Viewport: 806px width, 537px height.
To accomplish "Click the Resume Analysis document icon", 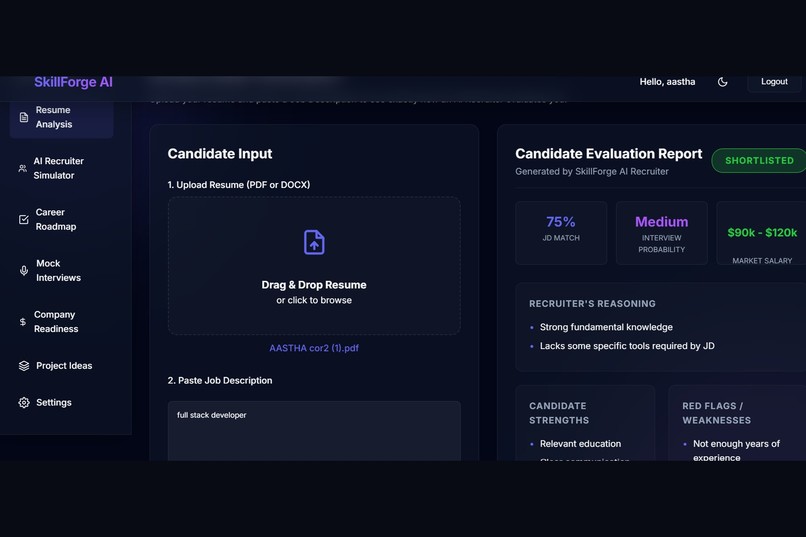I will pyautogui.click(x=24, y=117).
